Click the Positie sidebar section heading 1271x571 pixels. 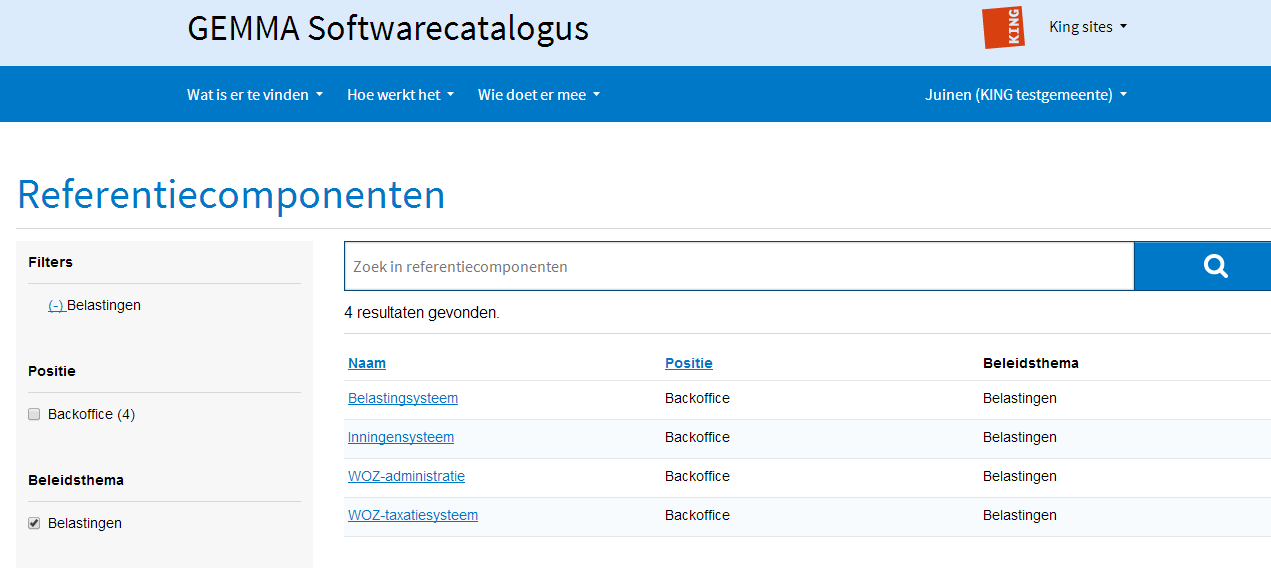[x=52, y=371]
